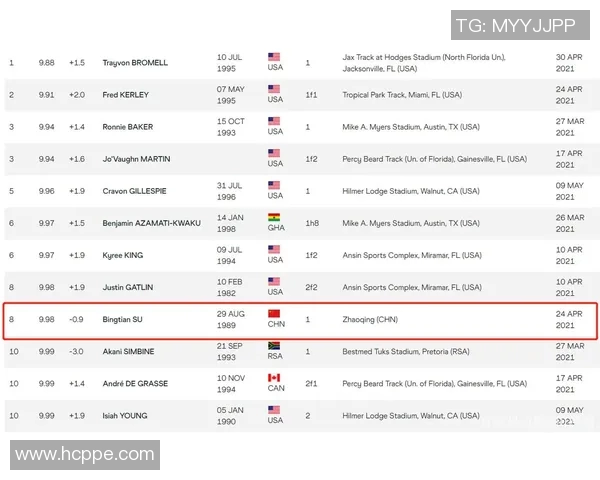The width and height of the screenshot is (600, 480).
Task: Click the USA flag in Trayvon Bromell's row
Action: pyautogui.click(x=274, y=57)
